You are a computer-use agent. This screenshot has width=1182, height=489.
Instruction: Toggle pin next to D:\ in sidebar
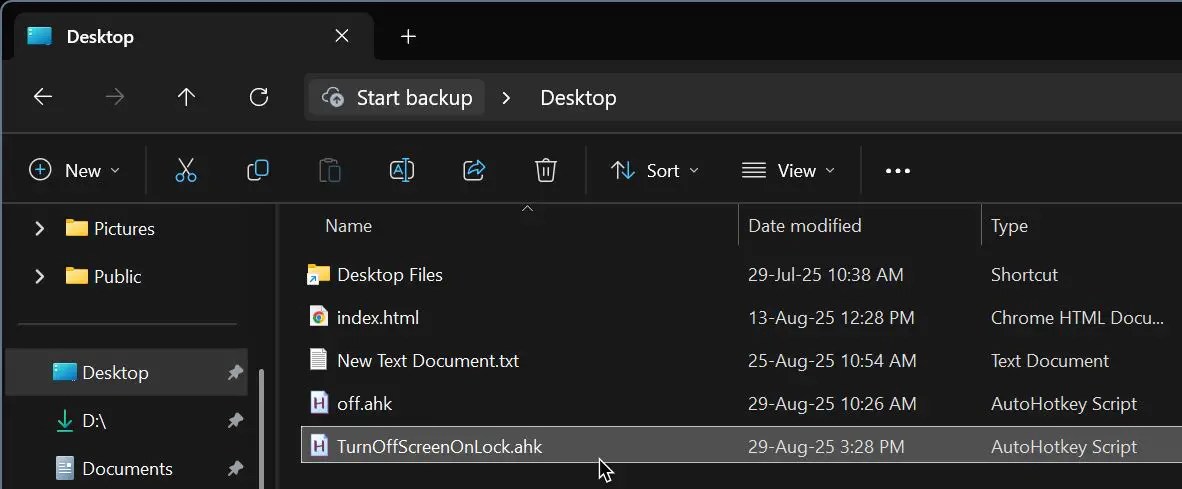[x=236, y=420]
